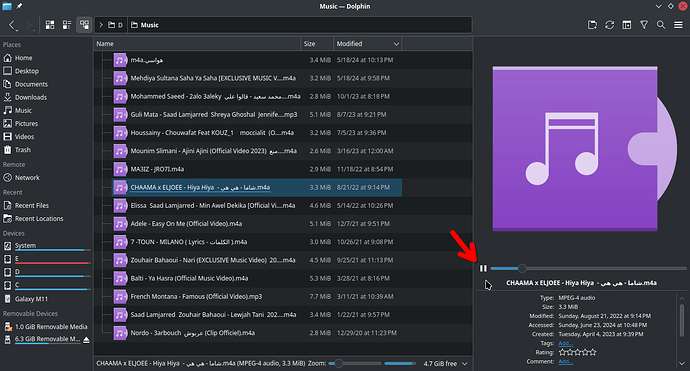Open free space dropdown in status bar
Image resolution: width=690 pixels, height=371 pixels.
(x=465, y=364)
